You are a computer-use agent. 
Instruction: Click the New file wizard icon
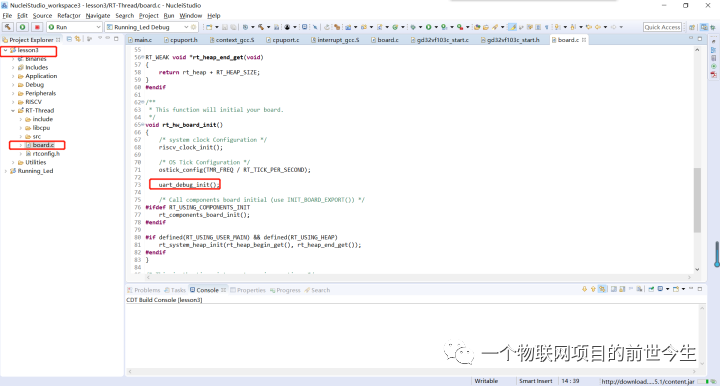209,27
